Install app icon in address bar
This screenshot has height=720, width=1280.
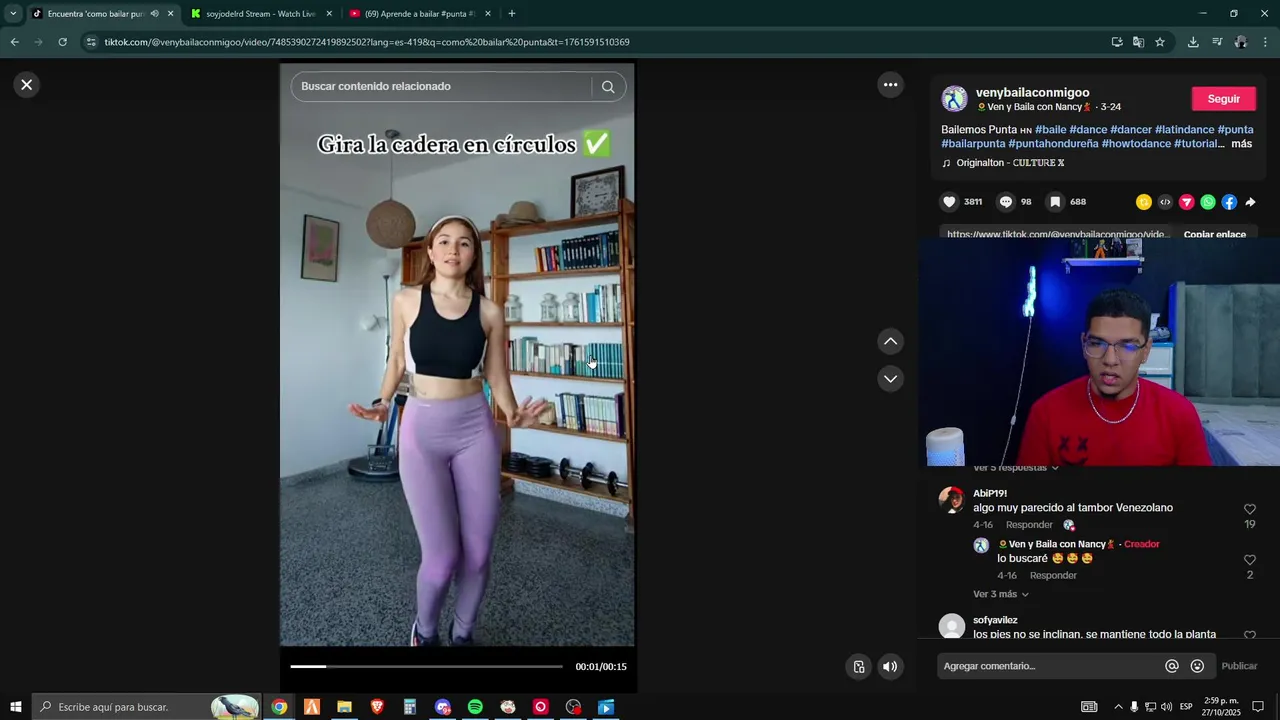click(x=1117, y=42)
